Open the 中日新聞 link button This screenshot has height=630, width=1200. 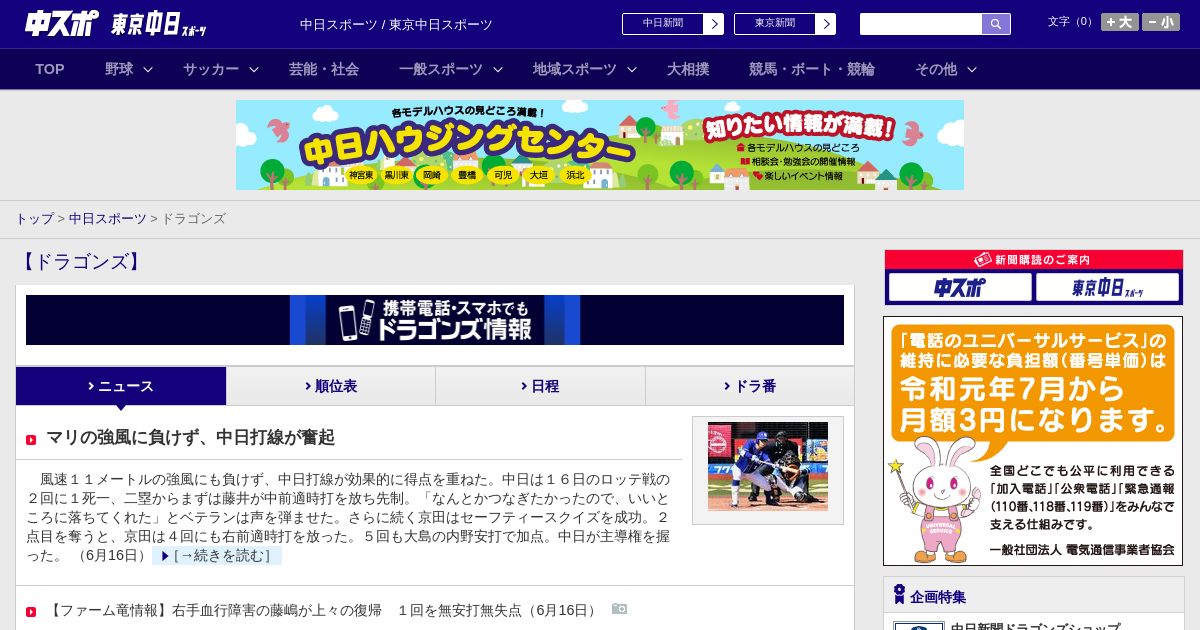(x=663, y=24)
